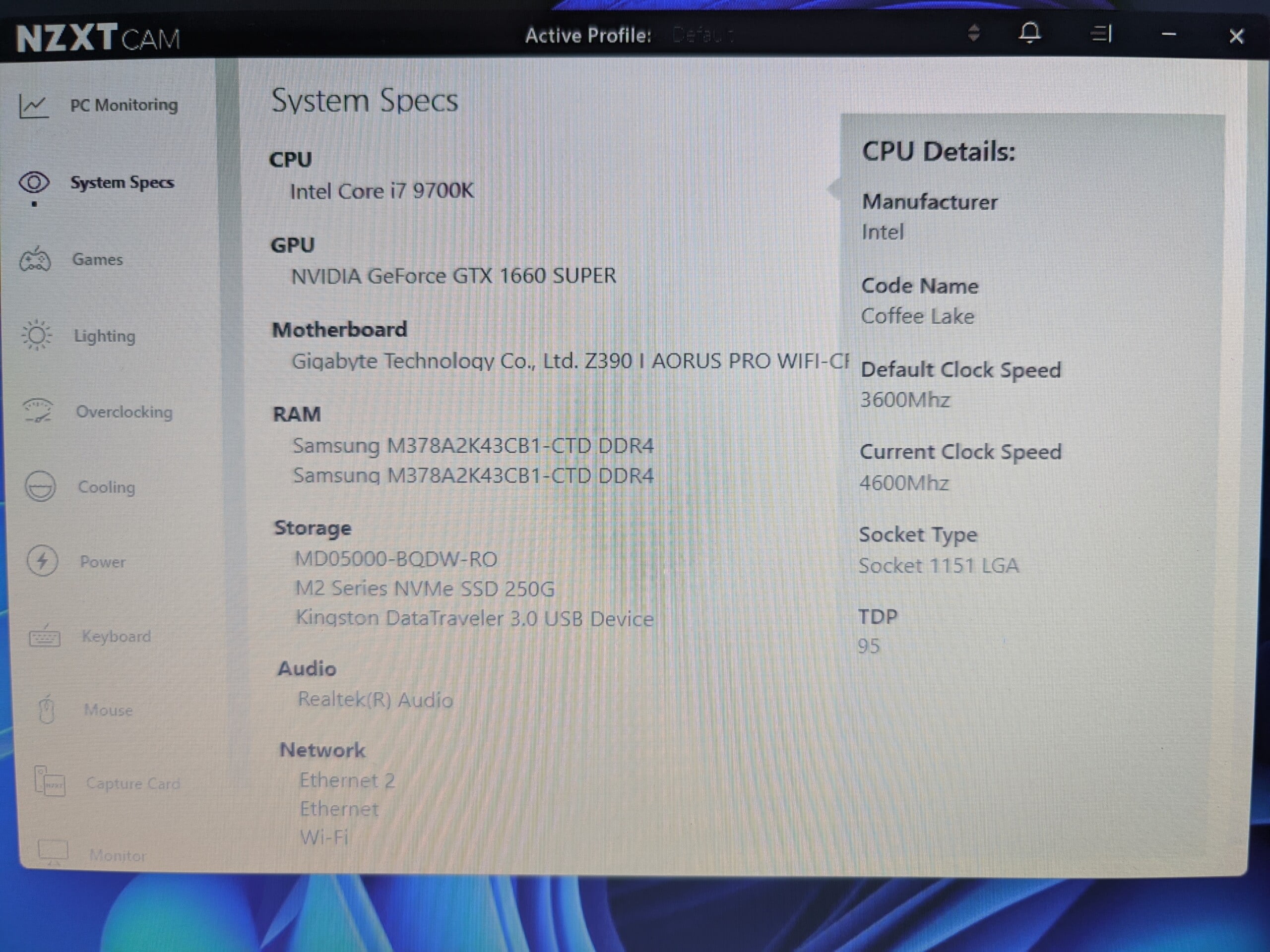Select Kingston DataTraveler 3.0 USB Device
The width and height of the screenshot is (1270, 952).
[x=475, y=619]
